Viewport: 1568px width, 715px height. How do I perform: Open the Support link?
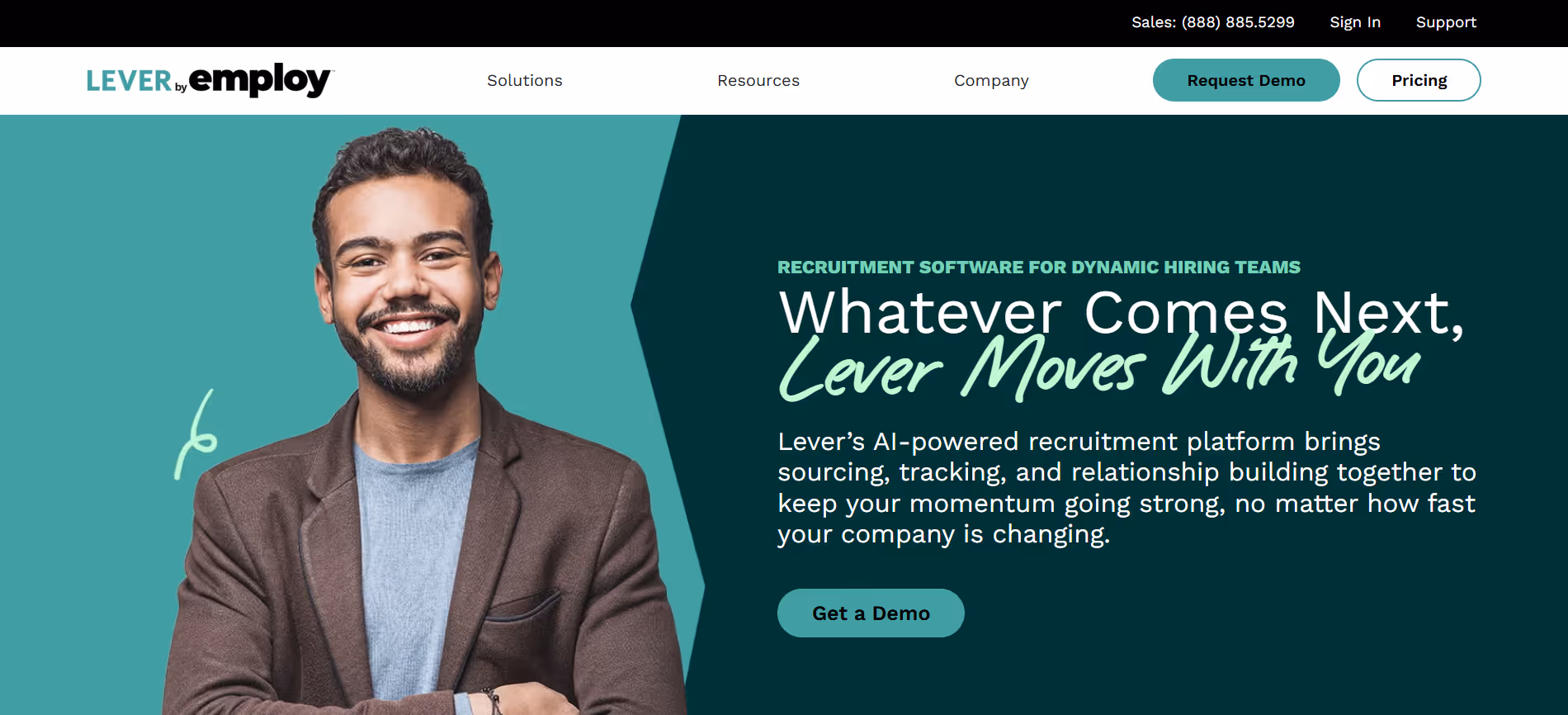[1446, 22]
